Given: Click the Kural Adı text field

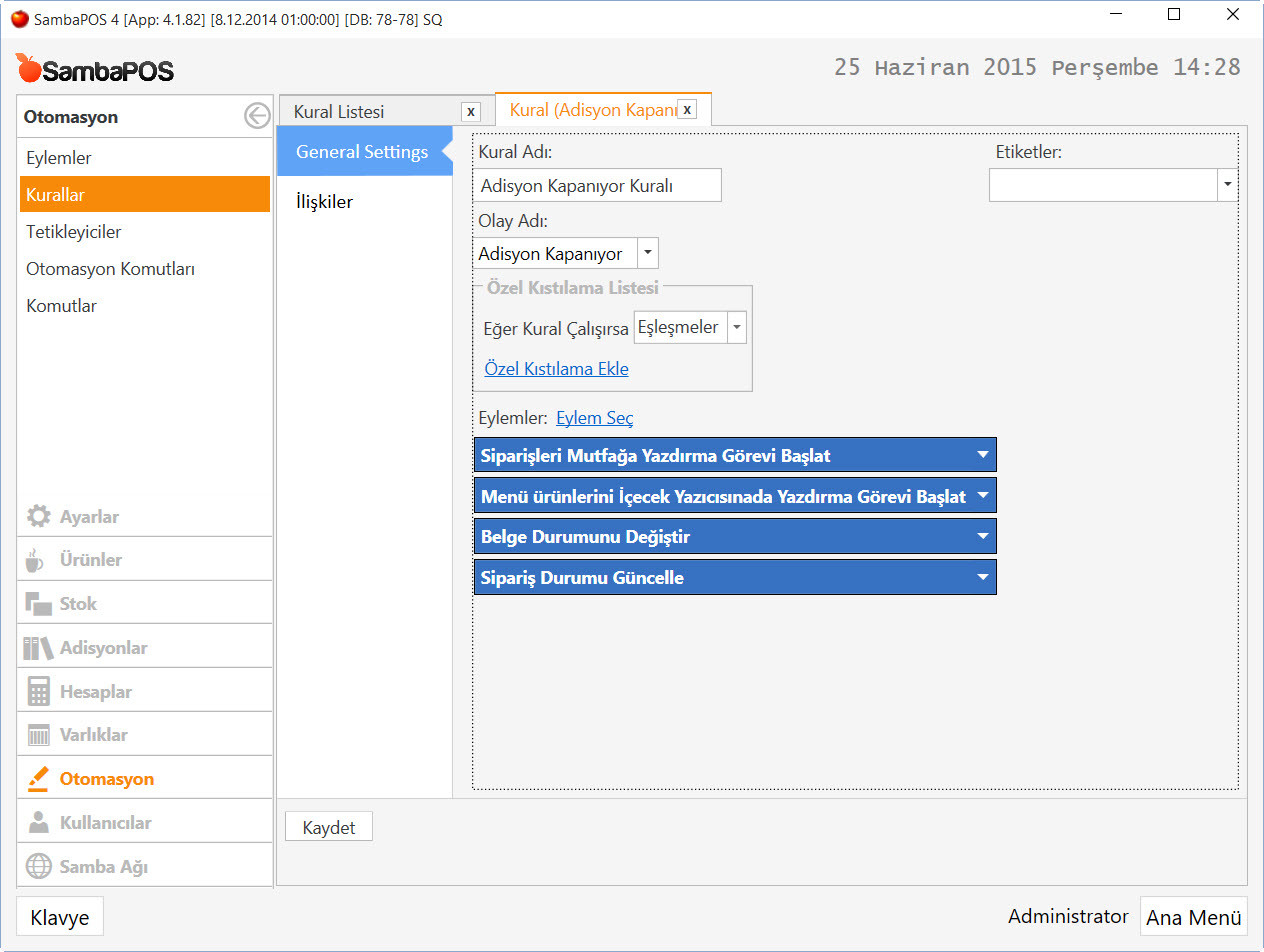Looking at the screenshot, I should pyautogui.click(x=597, y=186).
